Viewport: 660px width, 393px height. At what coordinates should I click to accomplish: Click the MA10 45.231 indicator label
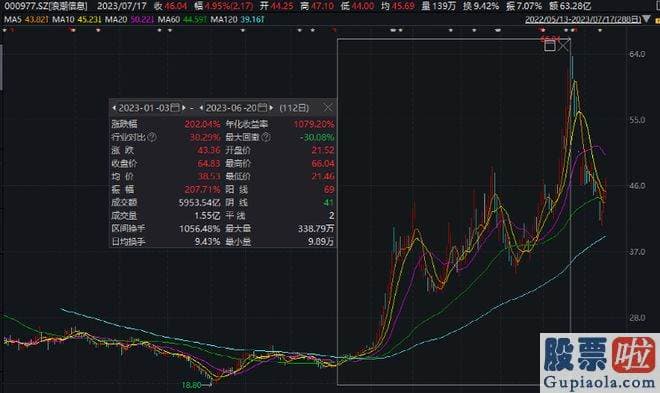point(77,19)
